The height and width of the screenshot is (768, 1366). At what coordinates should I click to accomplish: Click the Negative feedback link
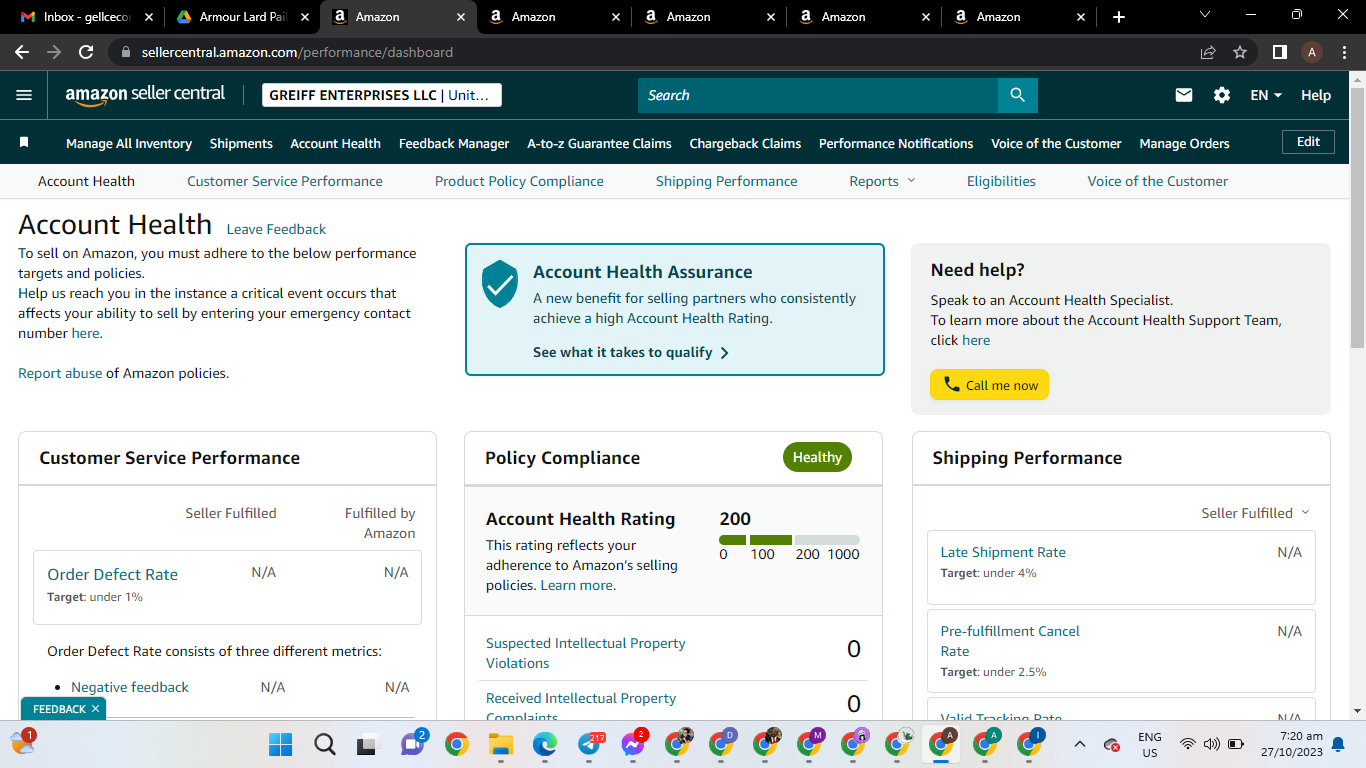coord(130,687)
